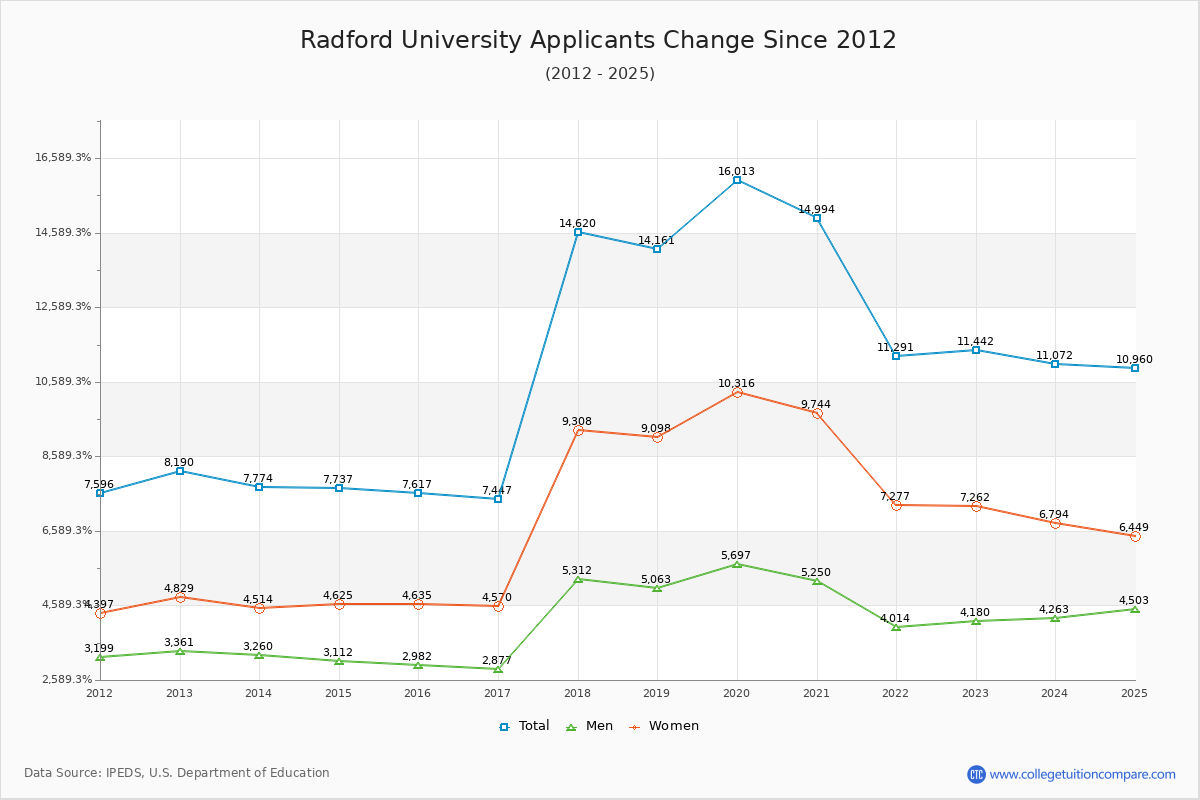Select the Women point labeled 6,794
Viewport: 1200px width, 800px height.
point(1055,523)
